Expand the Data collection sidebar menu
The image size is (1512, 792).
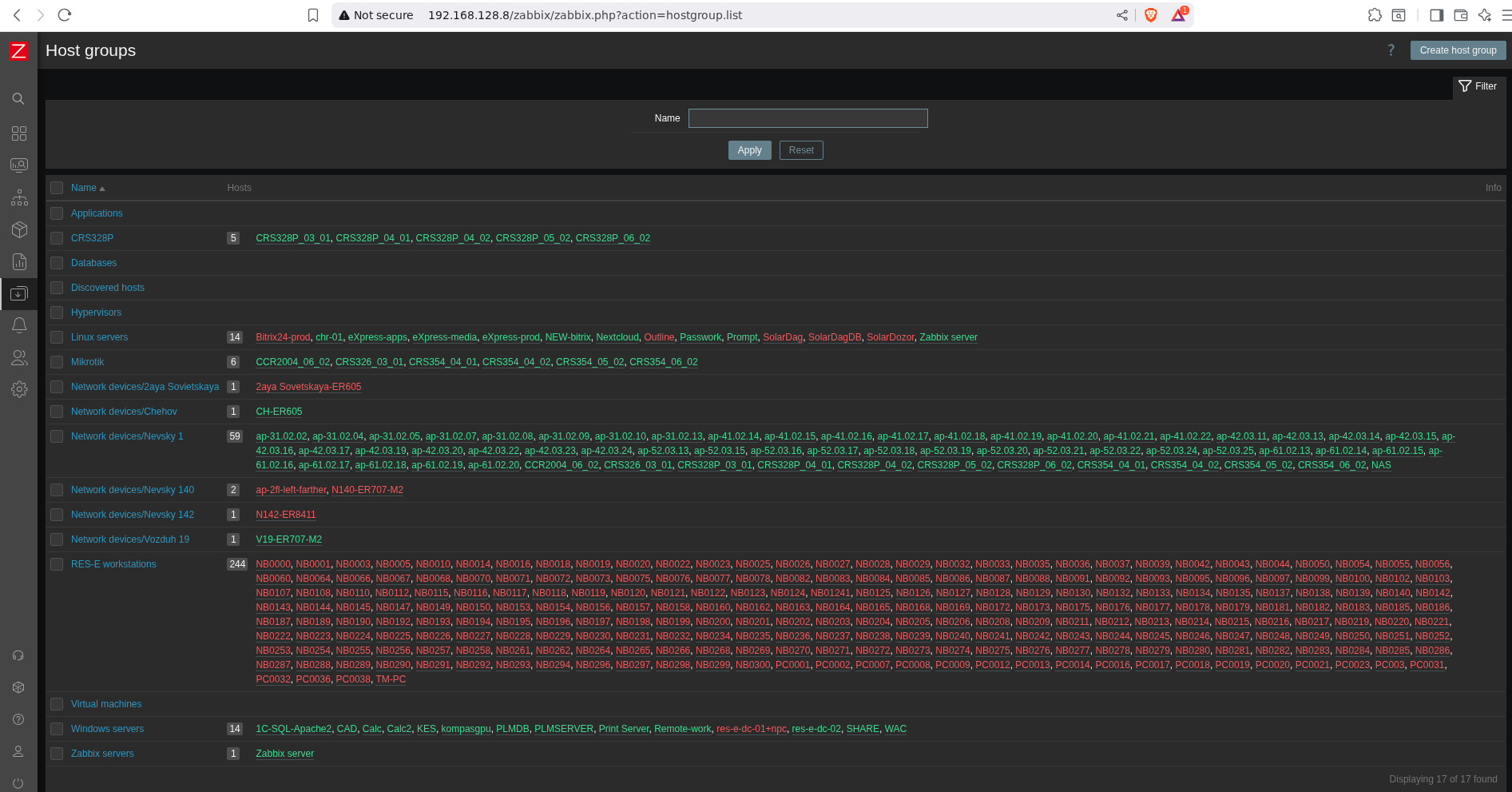click(x=18, y=293)
